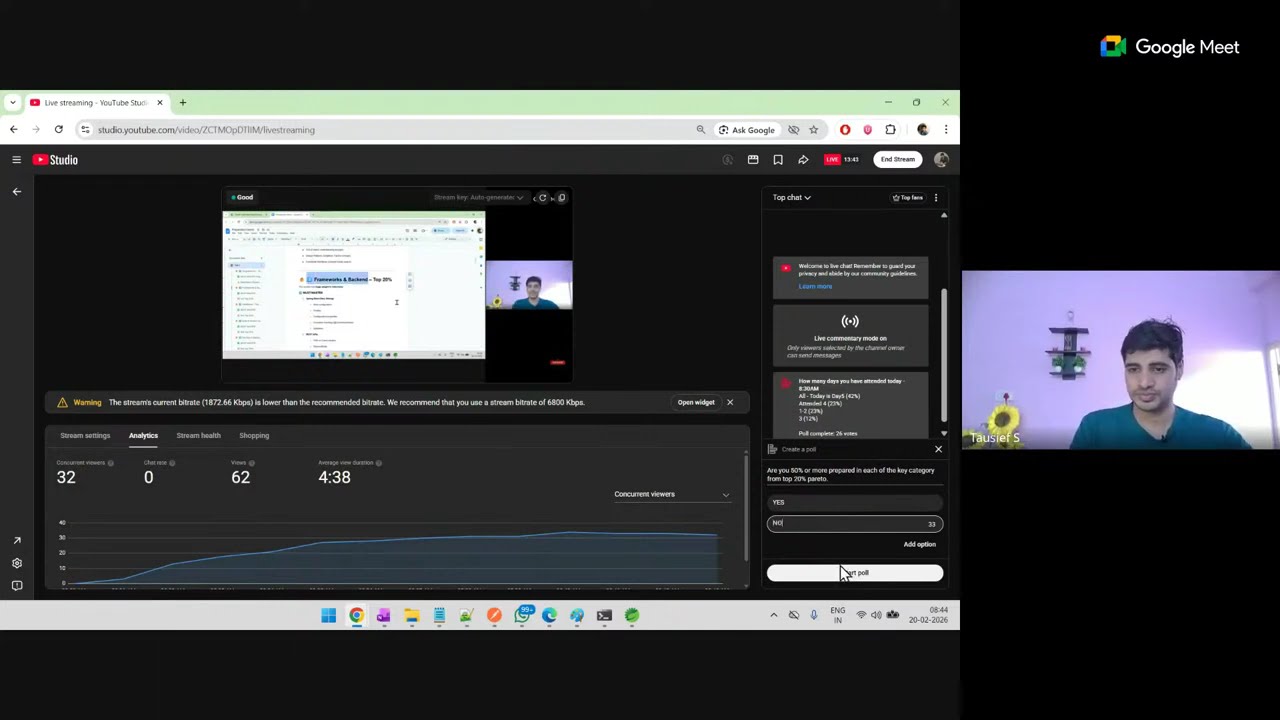Open Microsoft Edge from the taskbar
The width and height of the screenshot is (1280, 720).
pyautogui.click(x=549, y=615)
